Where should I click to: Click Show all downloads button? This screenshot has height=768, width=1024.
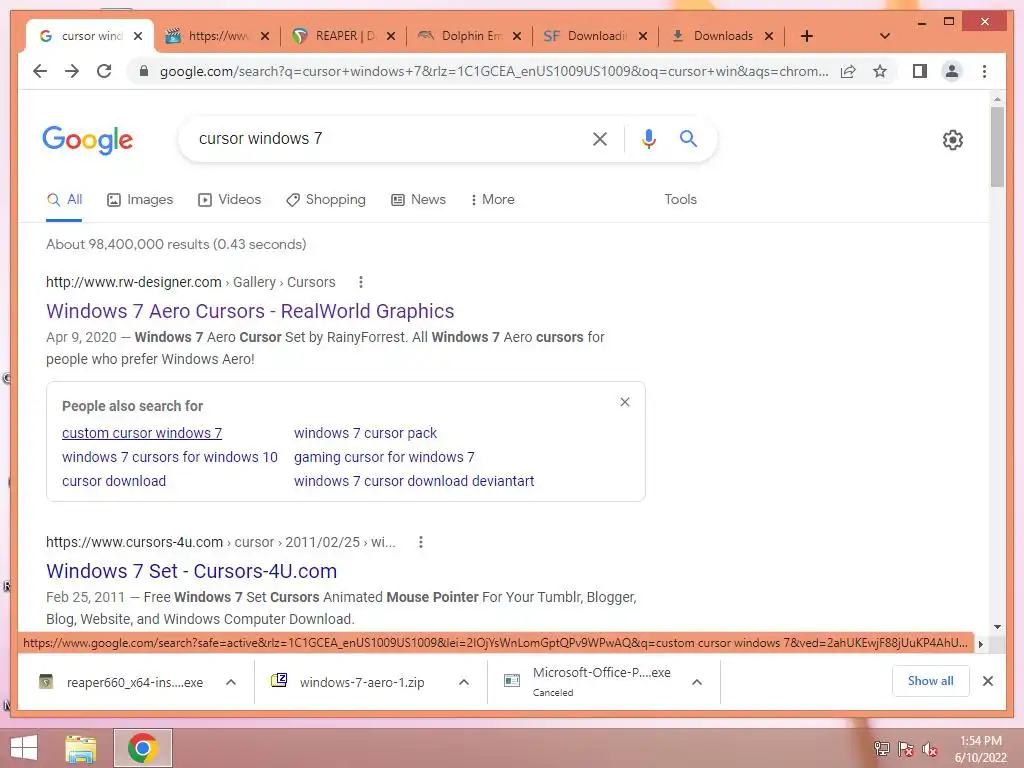[931, 681]
